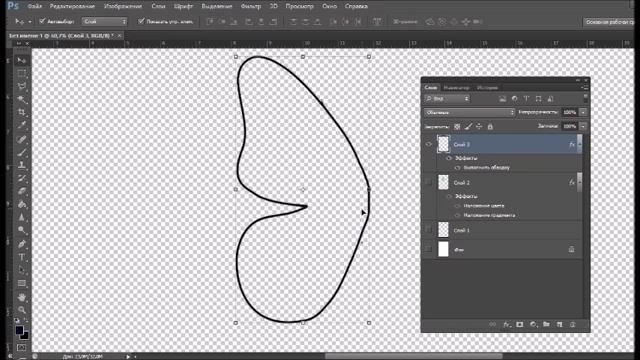Screen dimensions: 640x360
Task: Create a new layer group
Action: (x=546, y=324)
